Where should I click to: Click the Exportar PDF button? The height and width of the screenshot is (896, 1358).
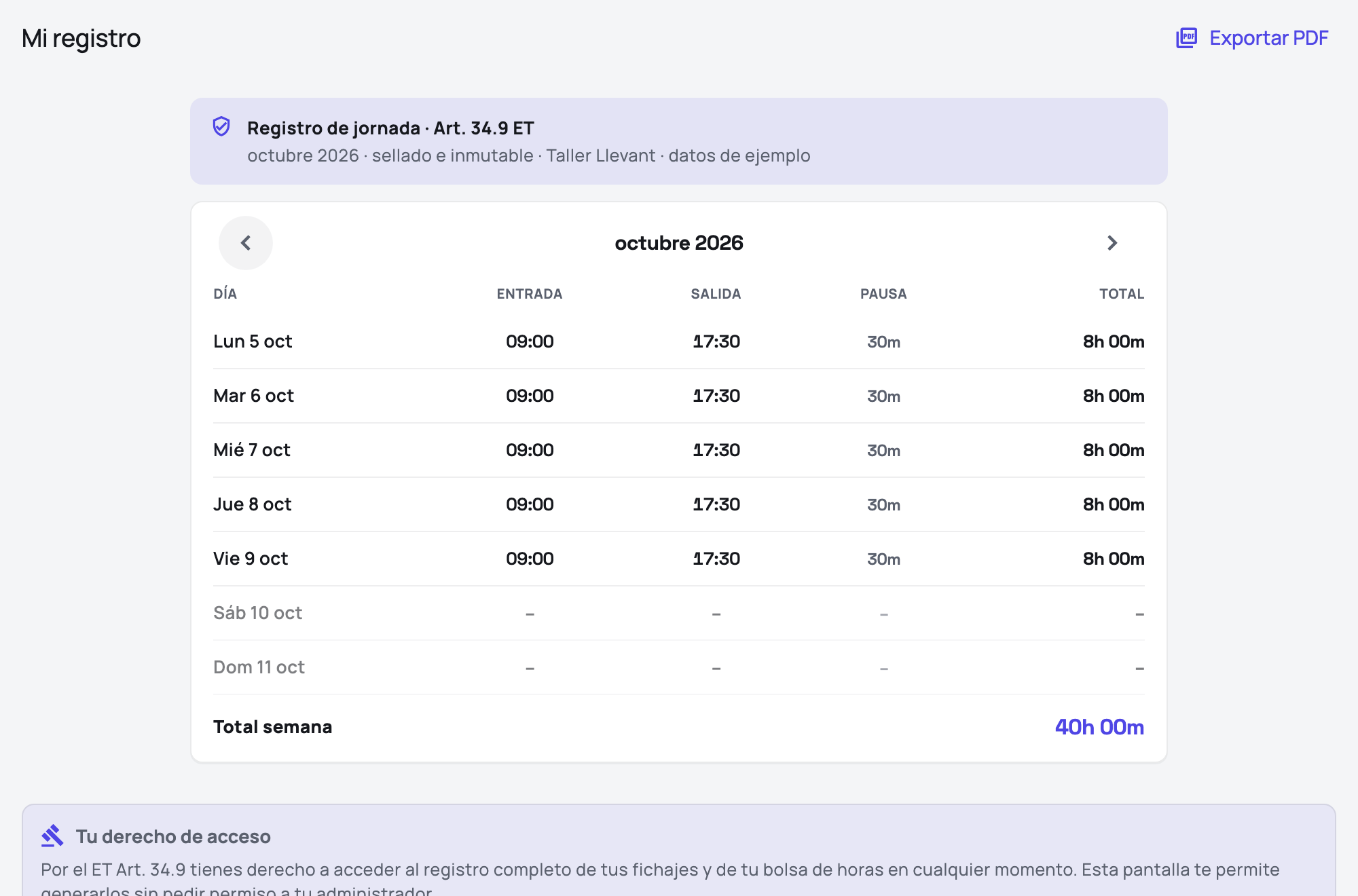pos(1252,38)
